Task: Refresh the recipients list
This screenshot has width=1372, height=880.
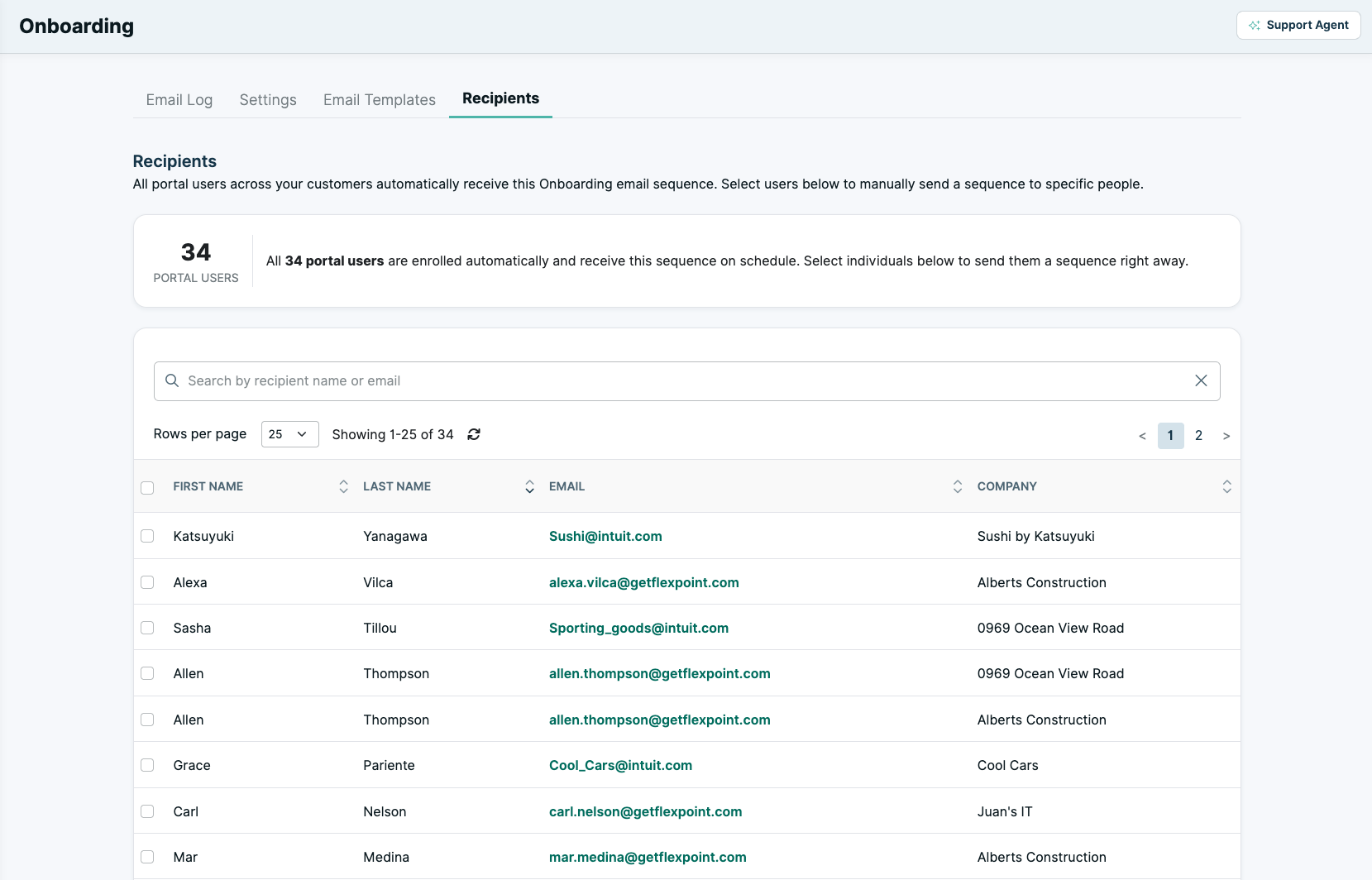Action: (x=474, y=434)
